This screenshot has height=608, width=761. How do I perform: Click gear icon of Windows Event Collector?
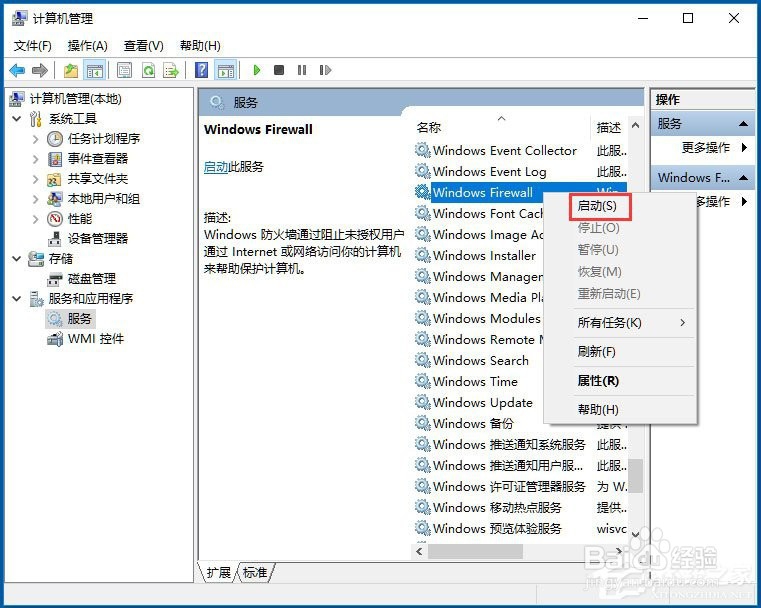[423, 150]
